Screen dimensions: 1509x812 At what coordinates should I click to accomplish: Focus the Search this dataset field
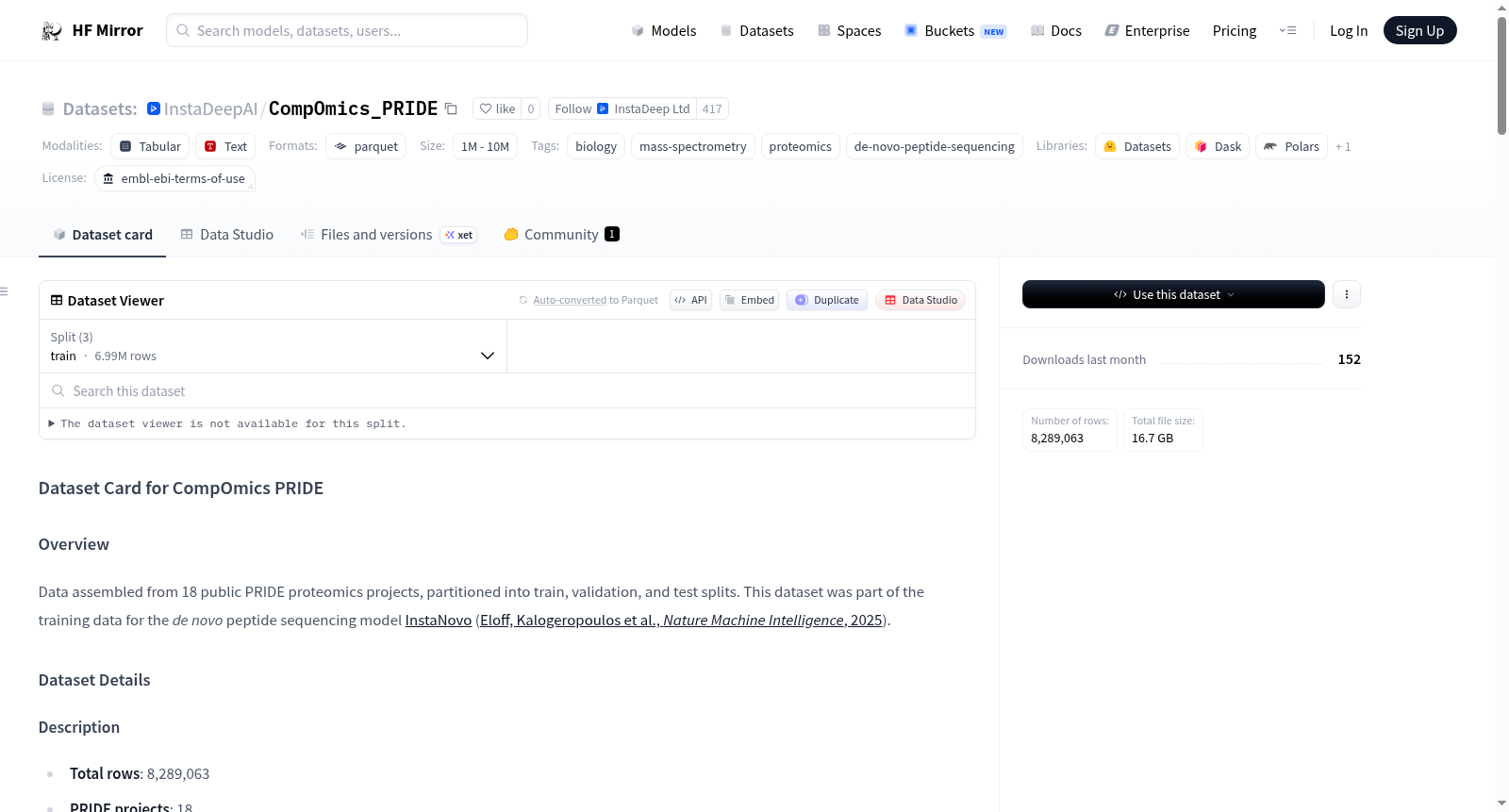[507, 390]
